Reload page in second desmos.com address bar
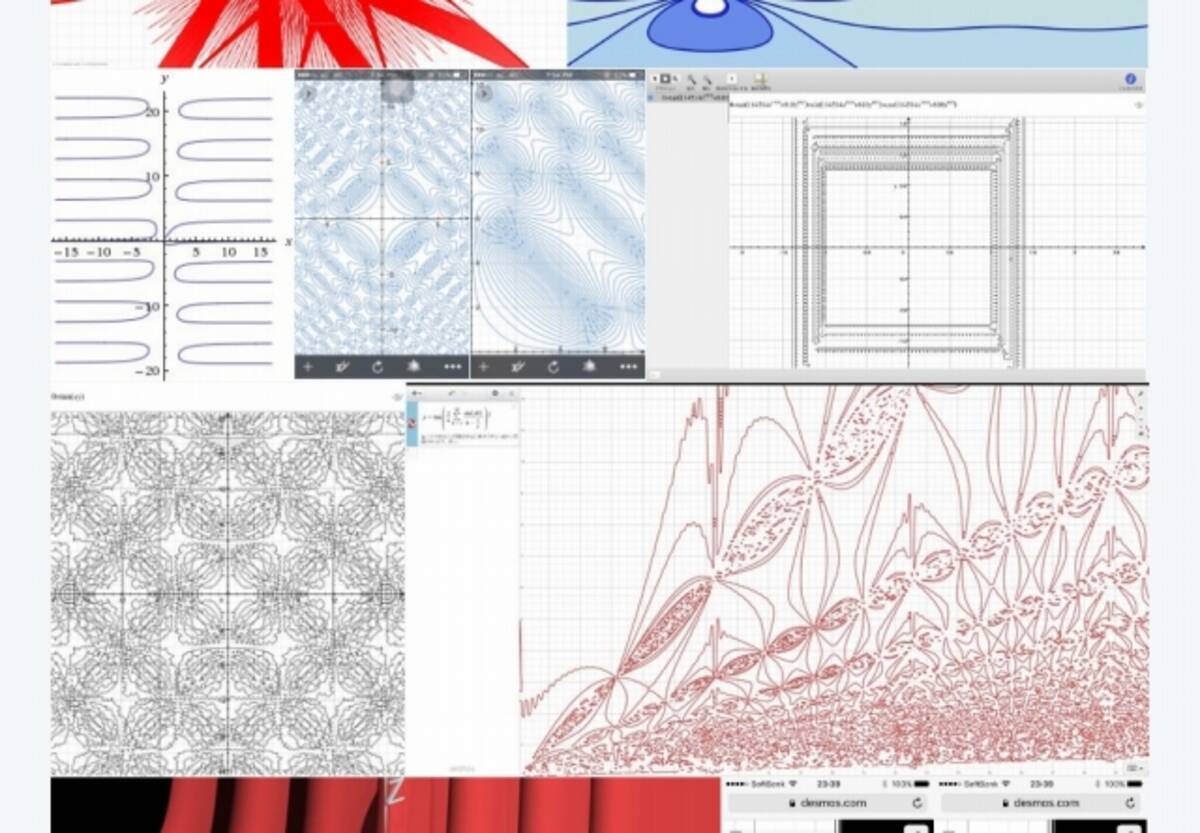1200x833 pixels. point(1131,803)
